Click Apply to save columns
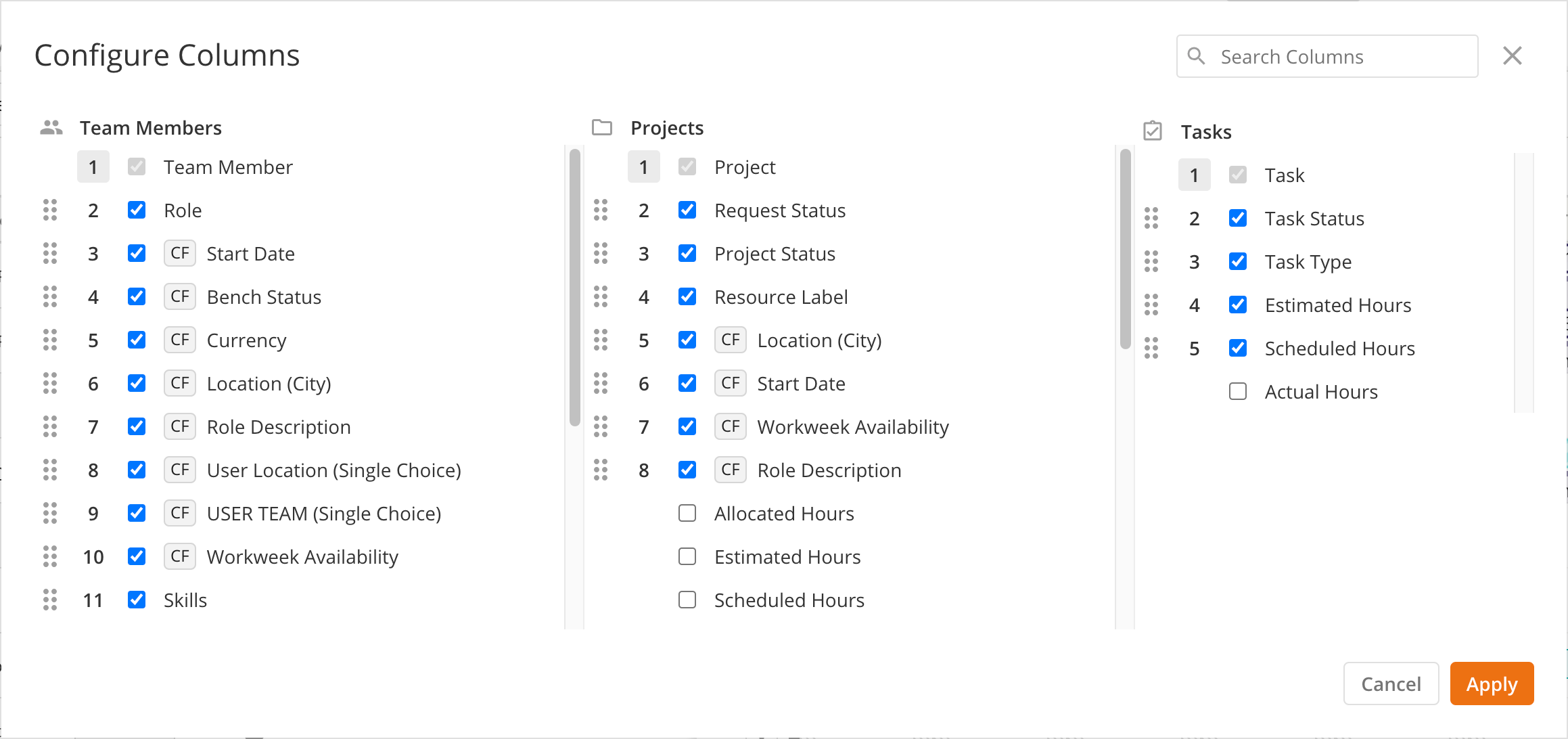 [x=1492, y=684]
